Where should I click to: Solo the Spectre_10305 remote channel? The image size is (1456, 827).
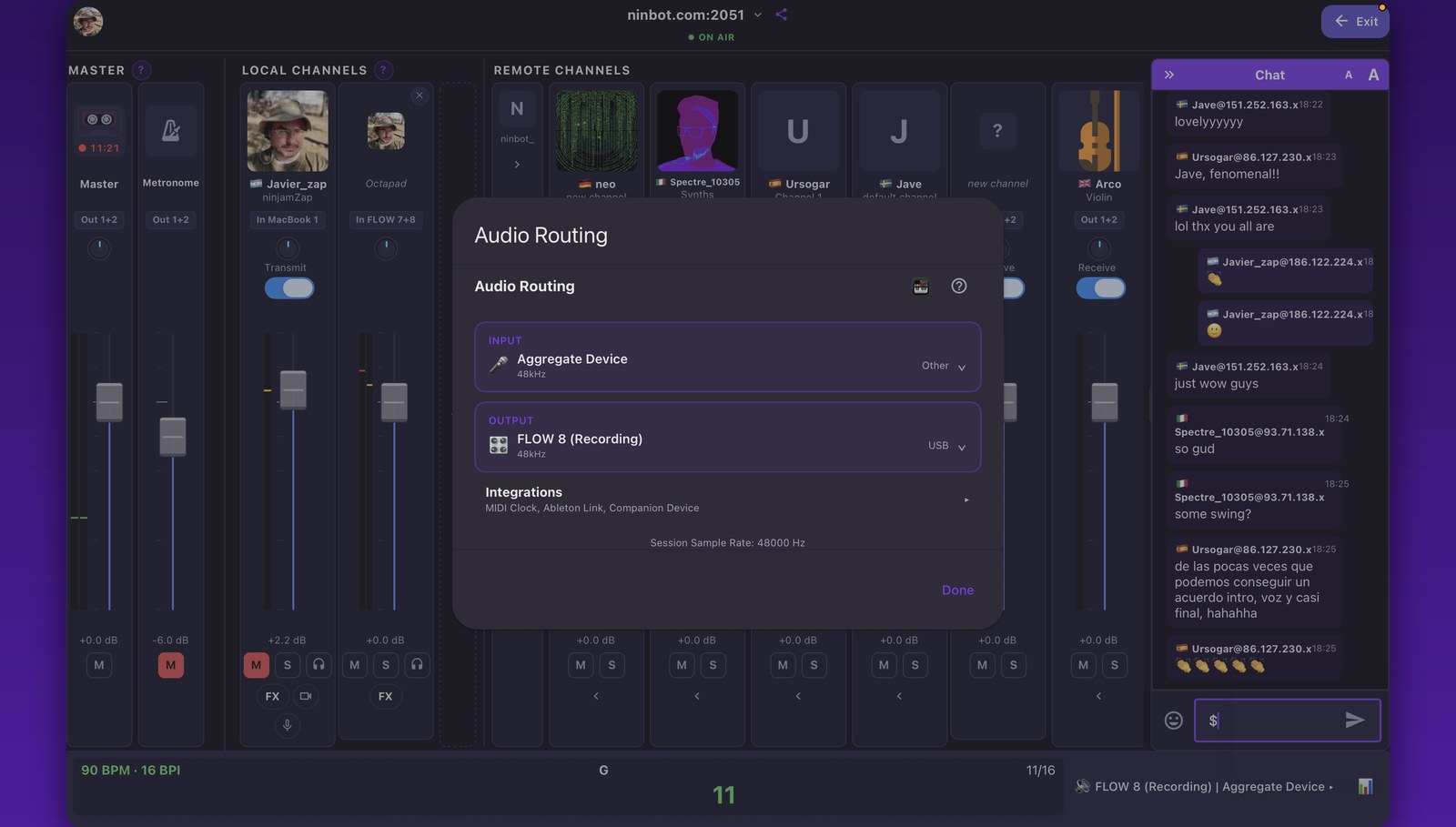pyautogui.click(x=713, y=665)
